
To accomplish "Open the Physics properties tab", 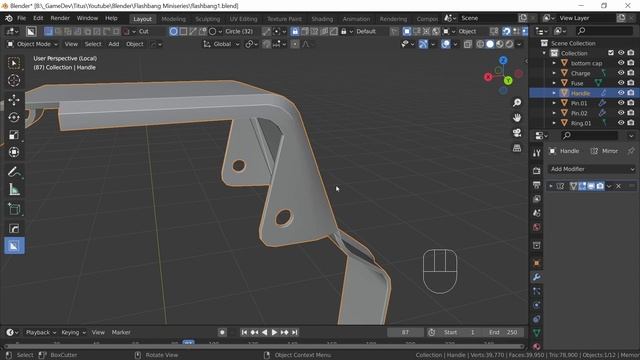I will coord(536,305).
